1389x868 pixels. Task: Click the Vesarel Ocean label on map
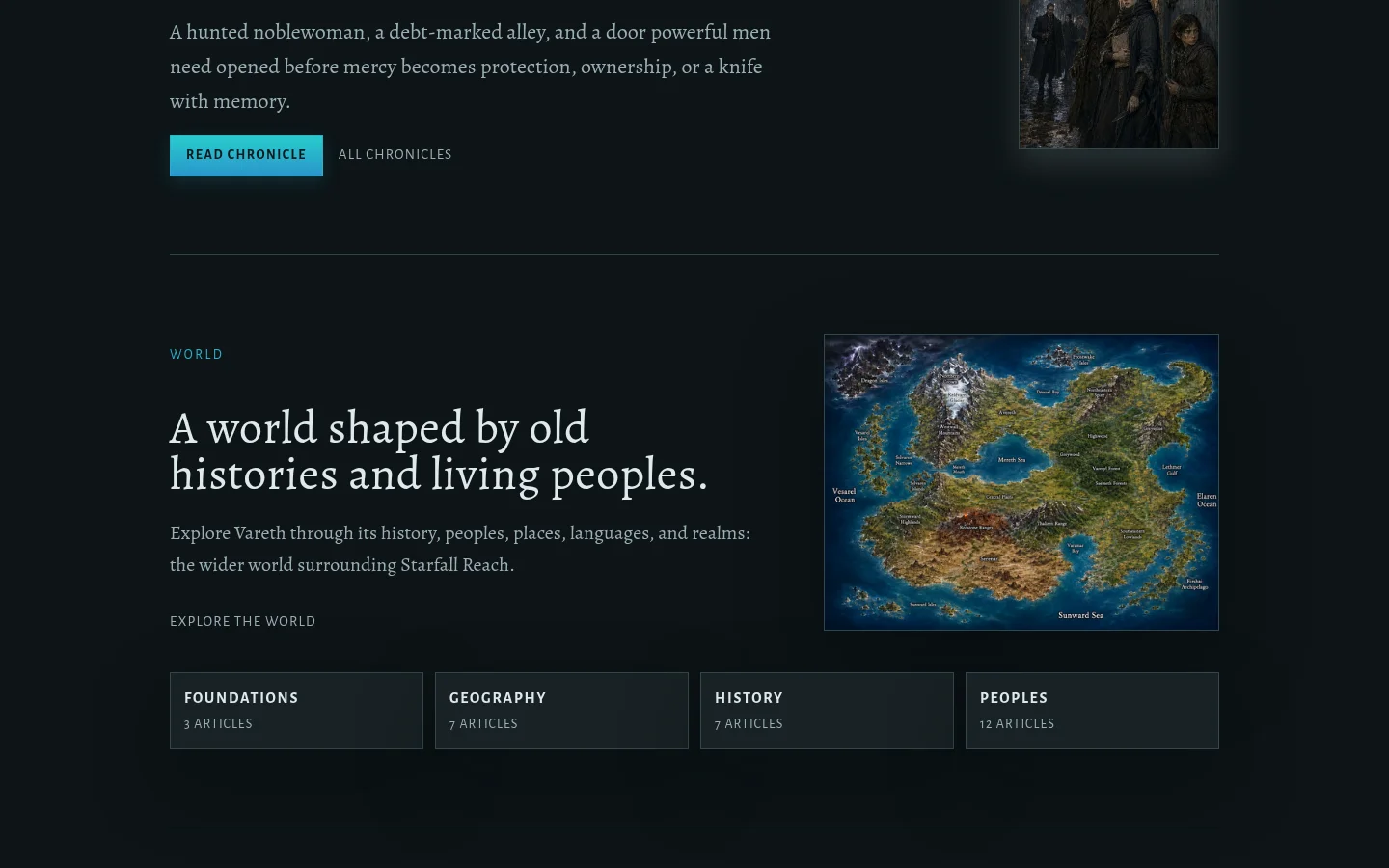click(x=845, y=495)
